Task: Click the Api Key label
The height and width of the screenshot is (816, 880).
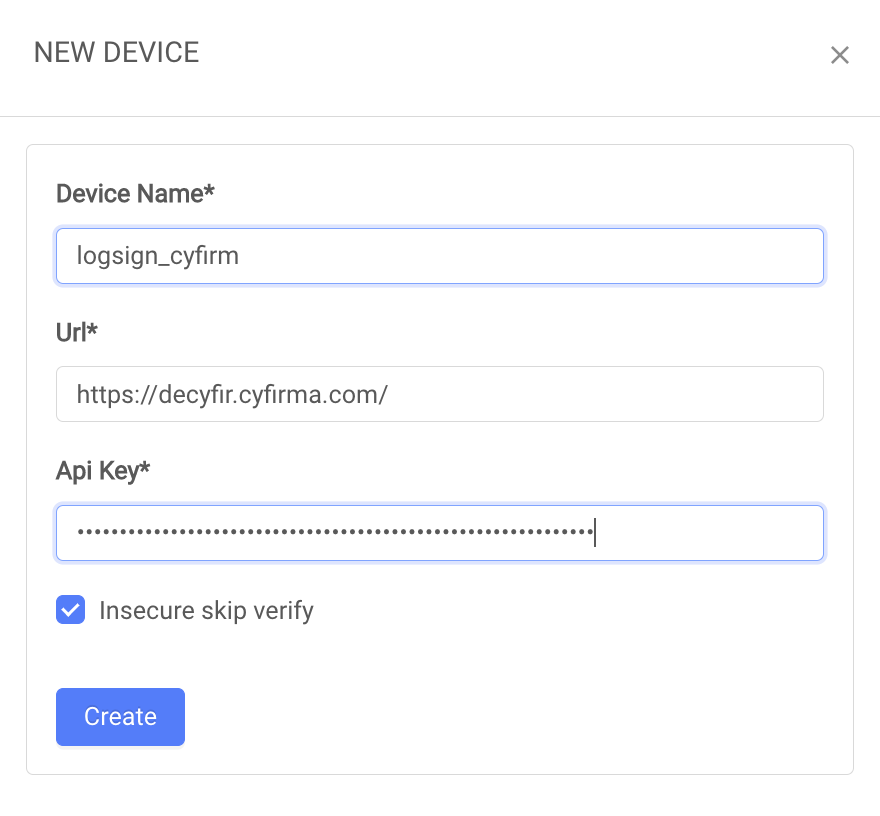Action: pyautogui.click(x=103, y=470)
